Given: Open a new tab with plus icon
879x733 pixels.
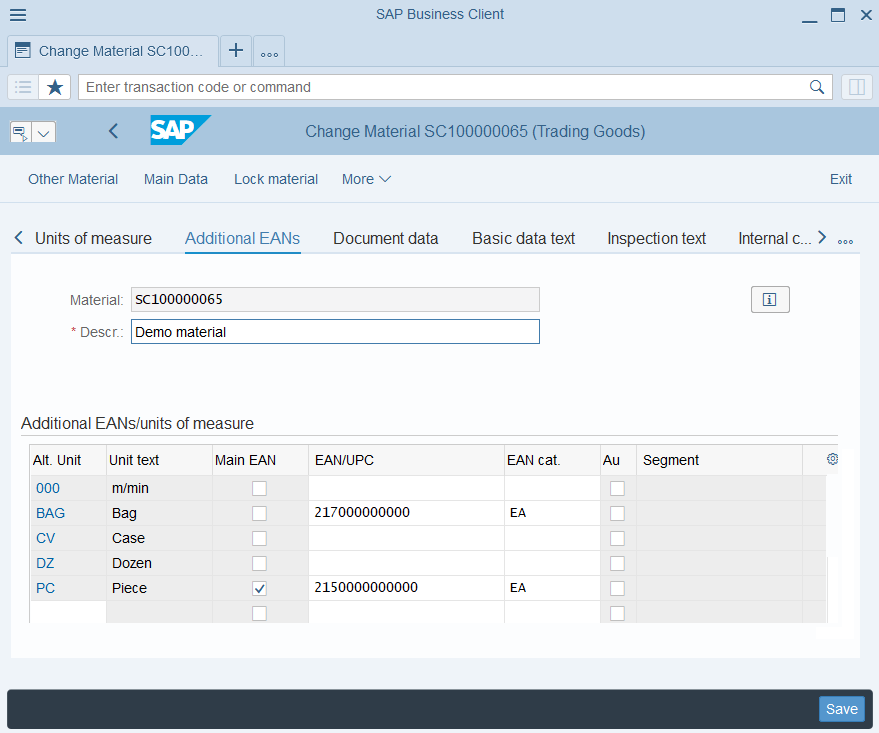Looking at the screenshot, I should pyautogui.click(x=236, y=50).
